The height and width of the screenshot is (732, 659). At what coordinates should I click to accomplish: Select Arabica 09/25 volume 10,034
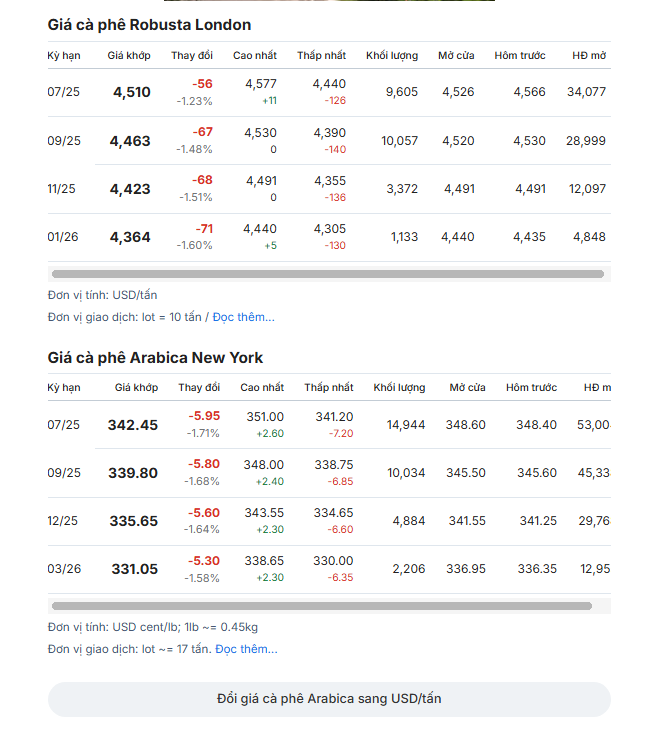(406, 473)
